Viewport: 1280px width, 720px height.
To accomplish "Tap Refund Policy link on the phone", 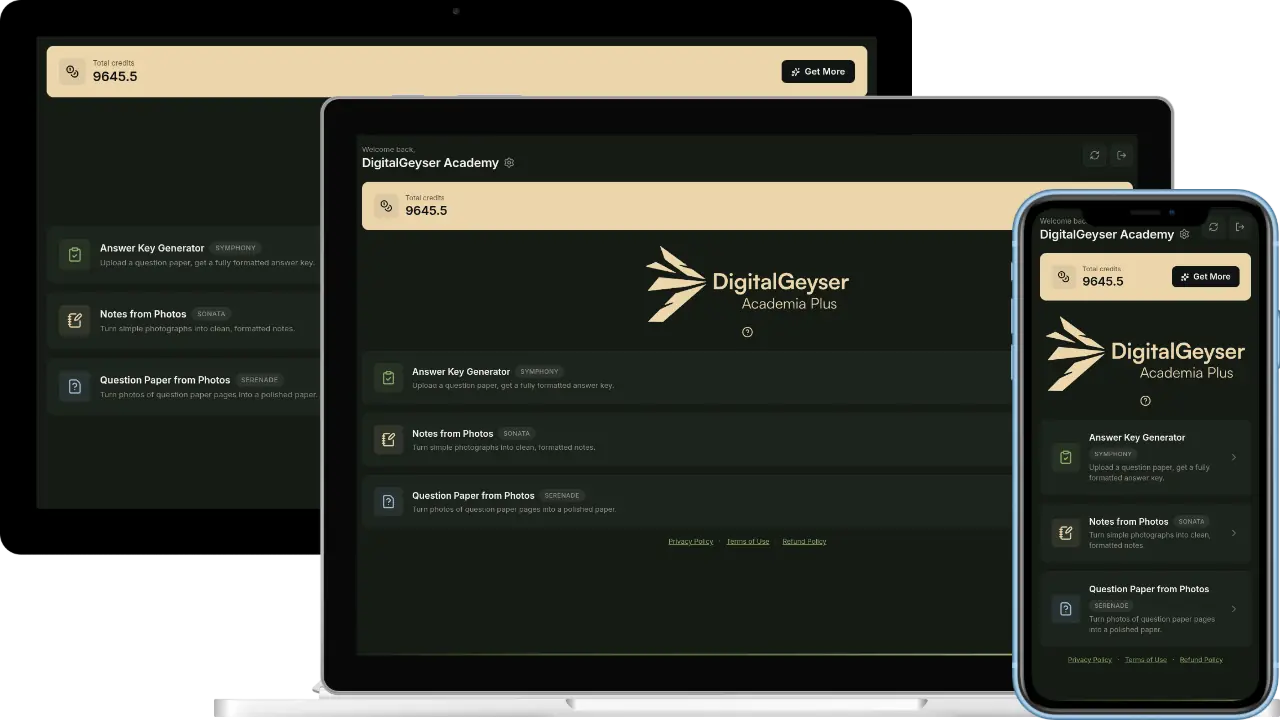I will (x=1201, y=660).
